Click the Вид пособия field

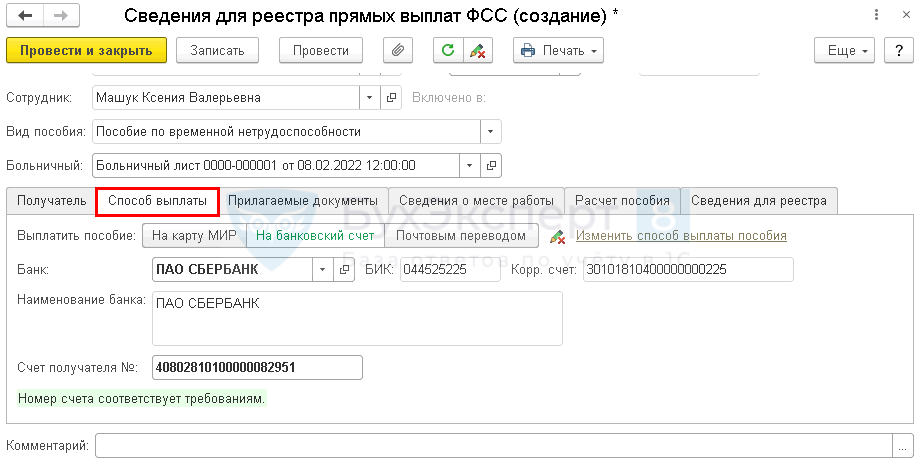(287, 132)
